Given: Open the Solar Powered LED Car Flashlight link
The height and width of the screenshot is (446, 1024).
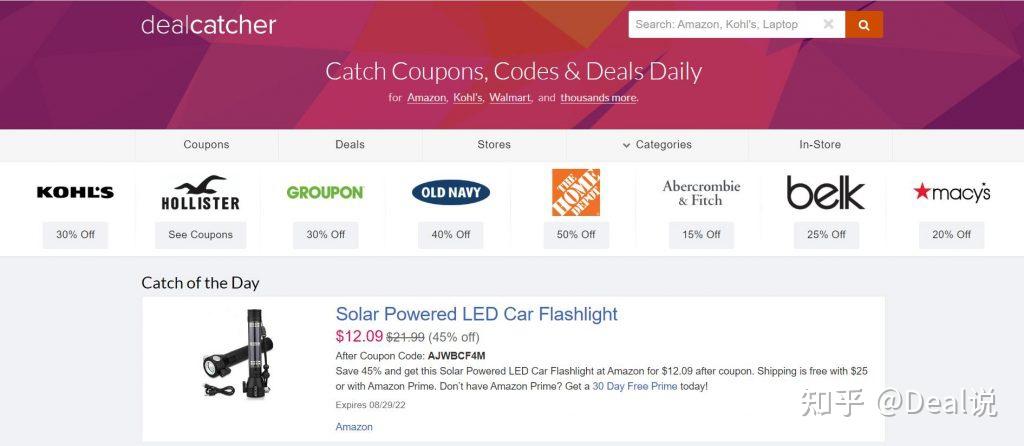Looking at the screenshot, I should pyautogui.click(x=476, y=314).
